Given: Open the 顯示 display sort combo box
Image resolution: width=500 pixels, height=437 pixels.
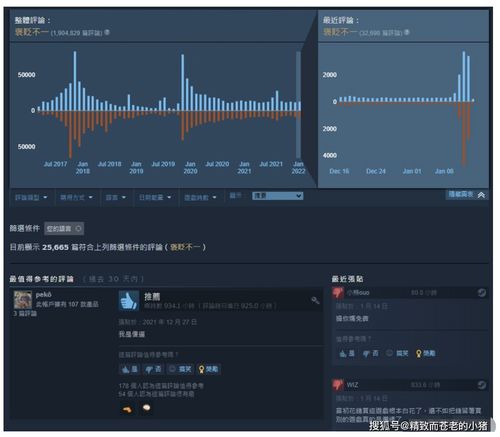Looking at the screenshot, I should point(278,196).
